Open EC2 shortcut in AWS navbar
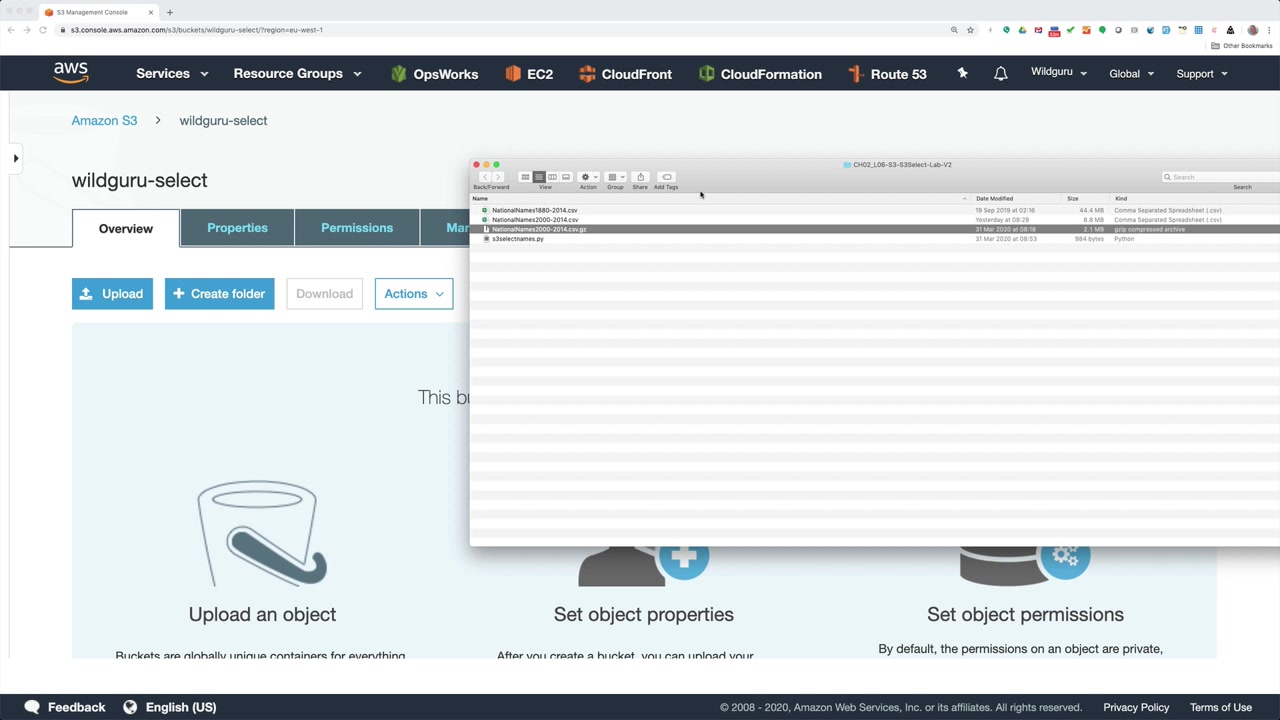Screen dimensions: 1280x720 pos(529,74)
